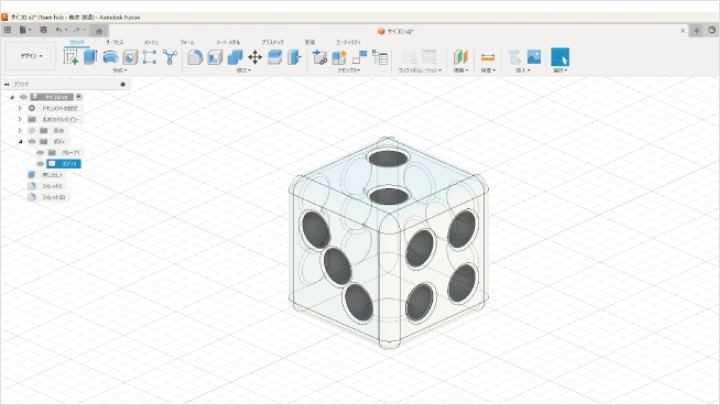Viewport: 720px width, 405px height.
Task: Open the job status clock icon
Action: pyautogui.click(x=712, y=30)
